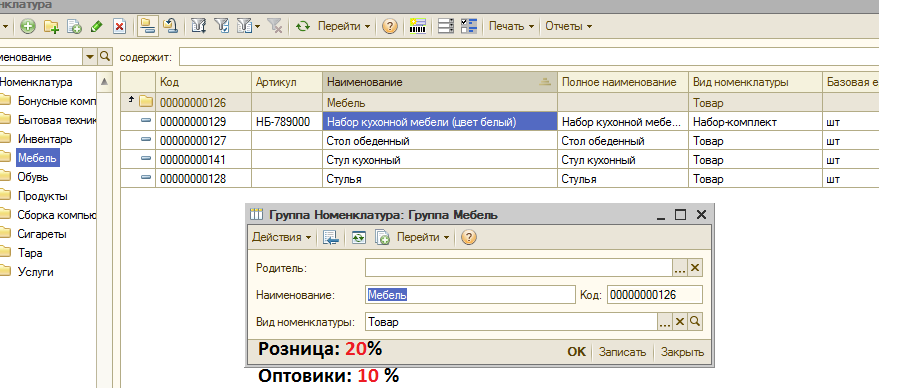Click the green Refresh arrows icon
The height and width of the screenshot is (388, 916).
[303, 26]
